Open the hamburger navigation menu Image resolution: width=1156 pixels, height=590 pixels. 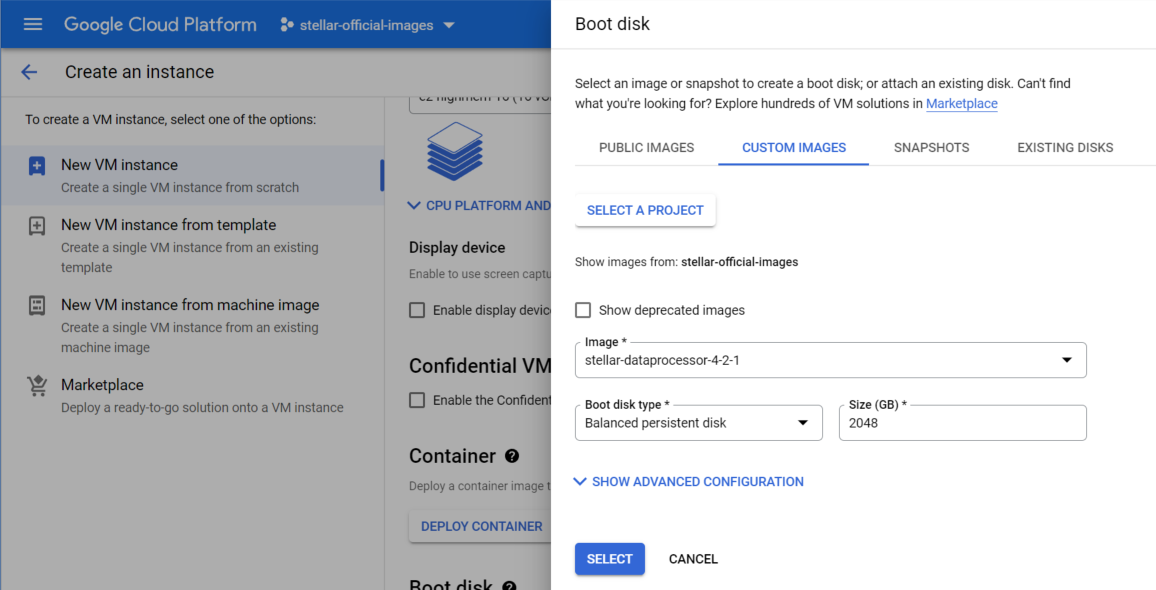(x=33, y=24)
